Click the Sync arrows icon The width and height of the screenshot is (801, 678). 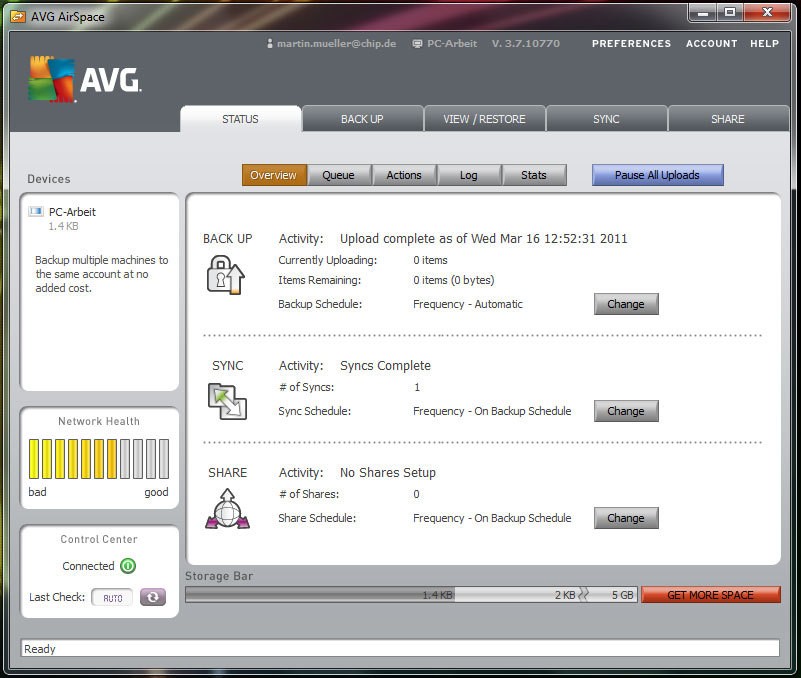pyautogui.click(x=227, y=402)
